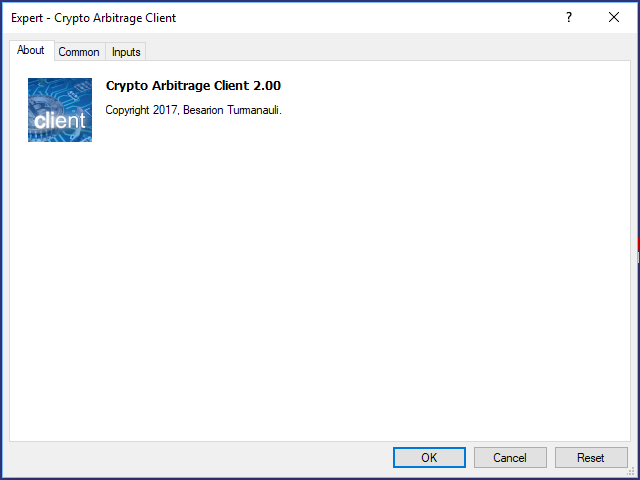
Task: Select the About tab
Action: (x=31, y=50)
